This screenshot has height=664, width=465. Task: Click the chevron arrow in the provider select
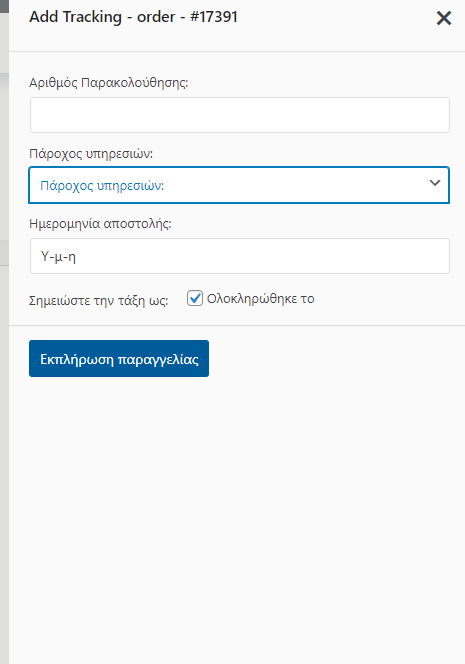click(435, 183)
